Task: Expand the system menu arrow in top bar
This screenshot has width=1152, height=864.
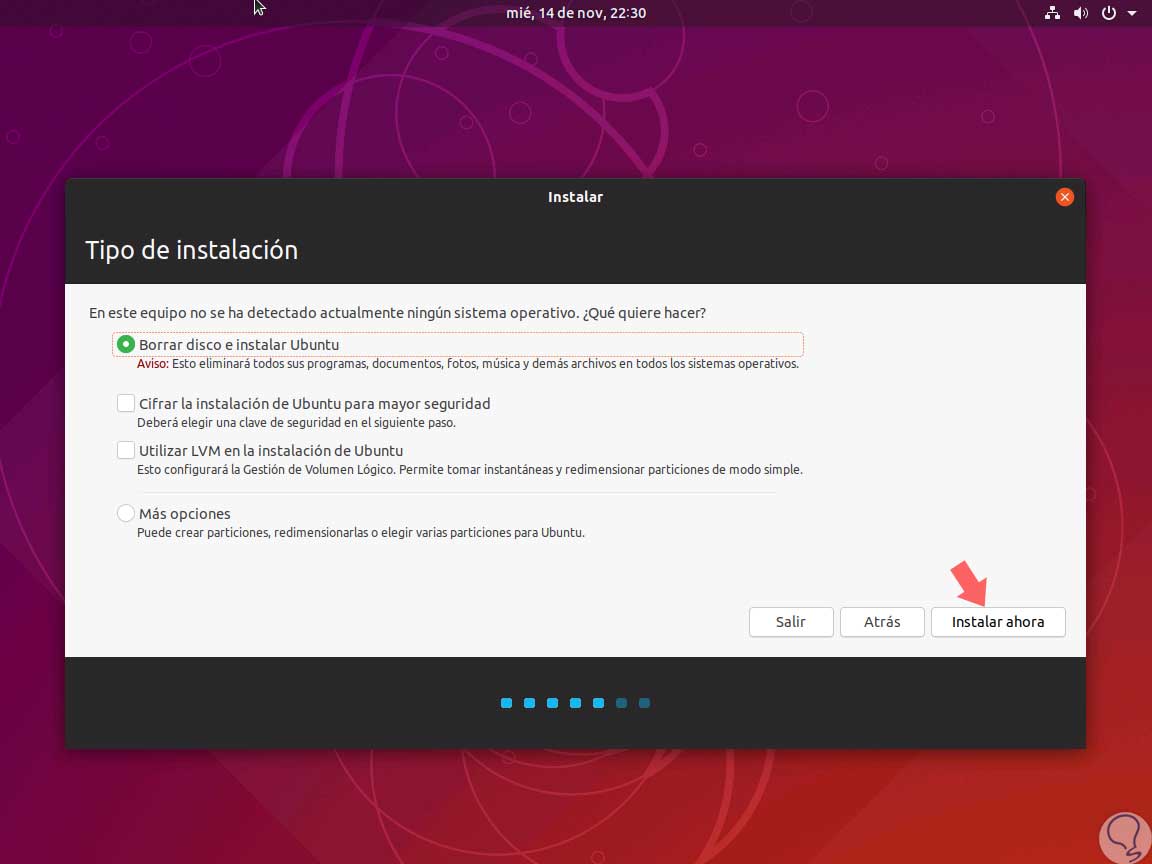Action: click(x=1132, y=12)
